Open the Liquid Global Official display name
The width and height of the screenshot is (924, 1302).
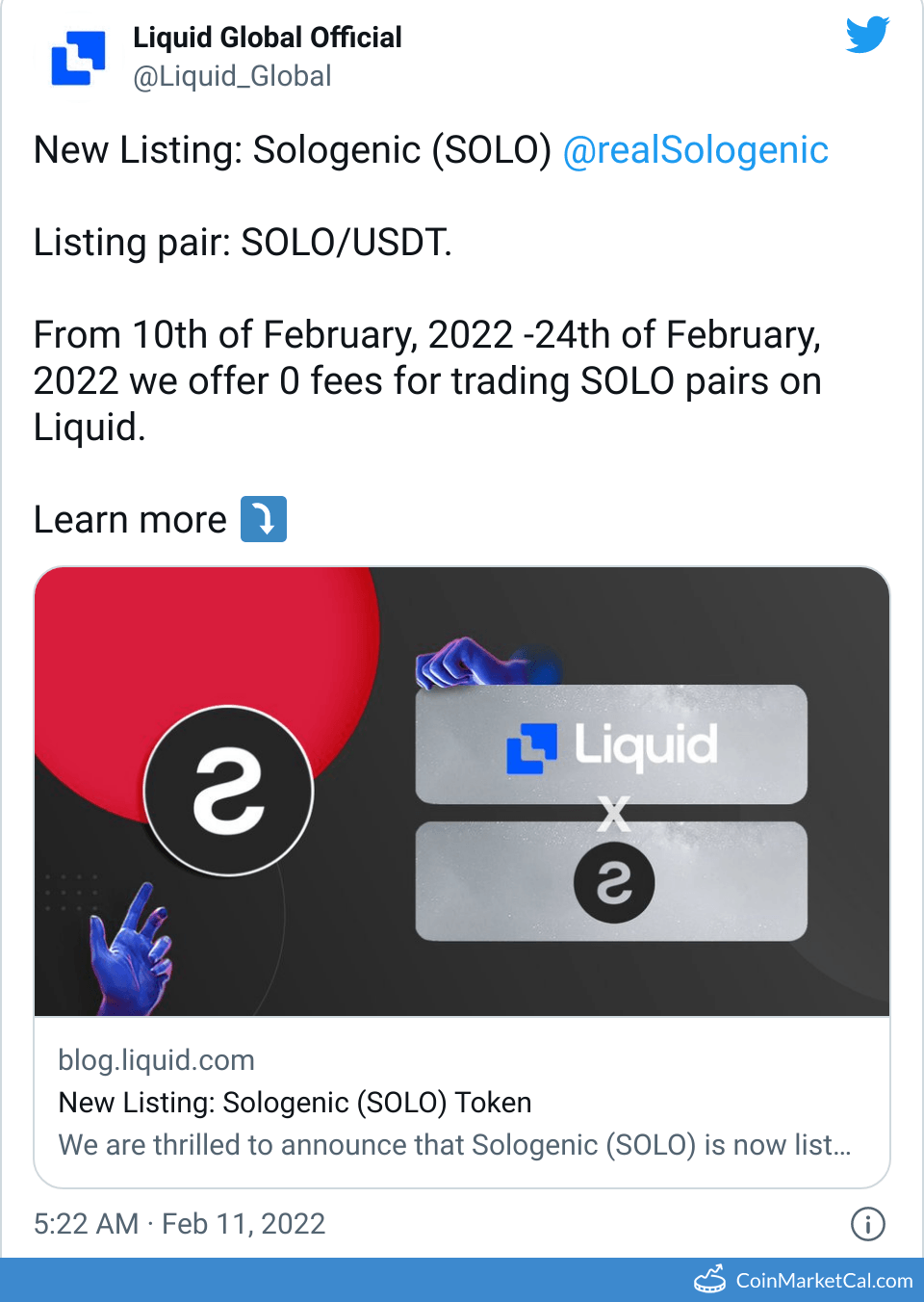tap(267, 38)
